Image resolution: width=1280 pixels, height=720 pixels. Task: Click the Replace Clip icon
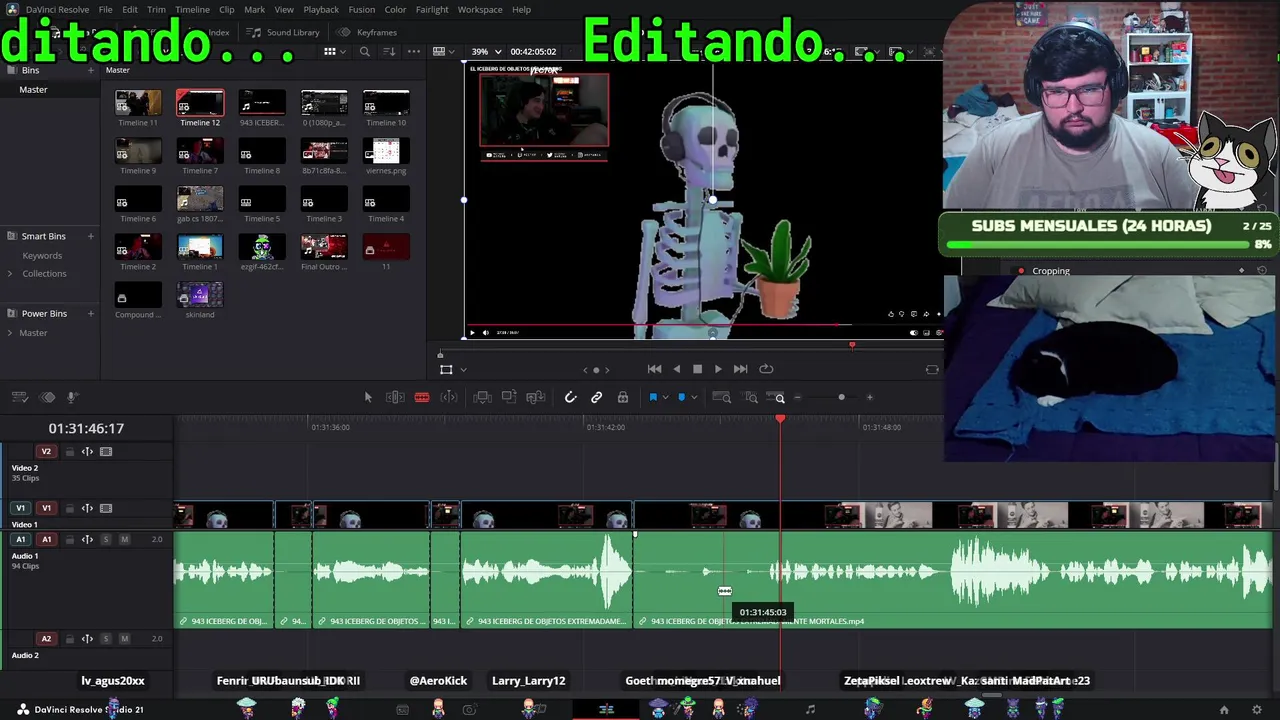(x=536, y=398)
